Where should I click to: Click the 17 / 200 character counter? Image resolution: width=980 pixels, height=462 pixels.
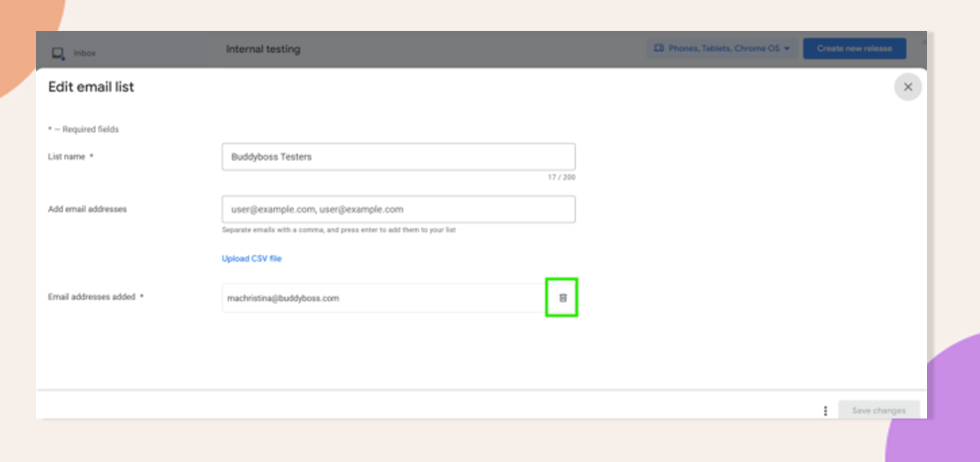562,178
